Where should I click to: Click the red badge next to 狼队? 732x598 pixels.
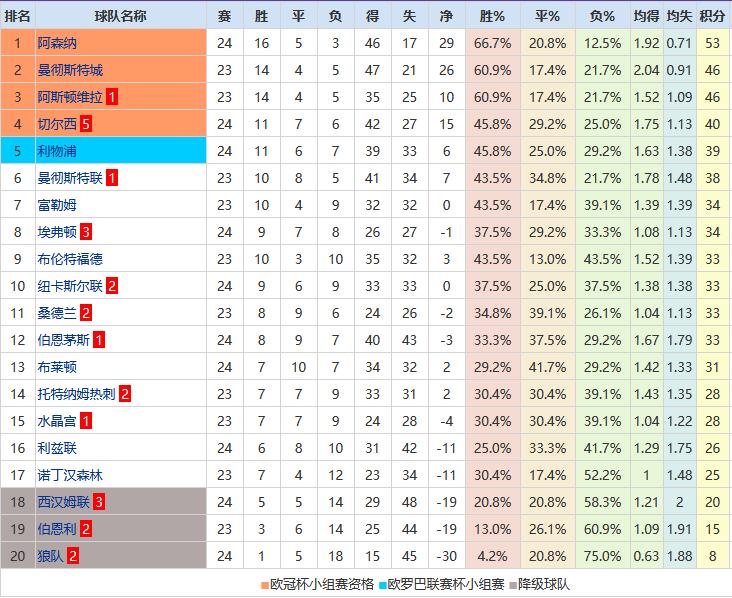click(x=73, y=556)
